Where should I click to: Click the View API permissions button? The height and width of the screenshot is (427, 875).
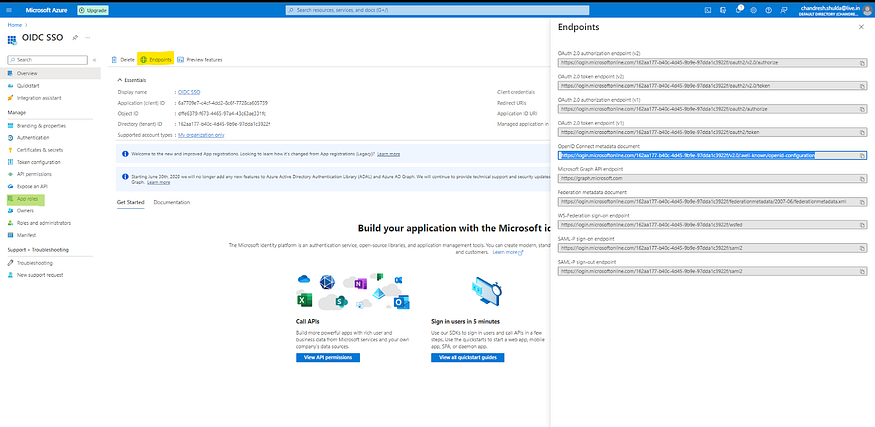point(328,357)
